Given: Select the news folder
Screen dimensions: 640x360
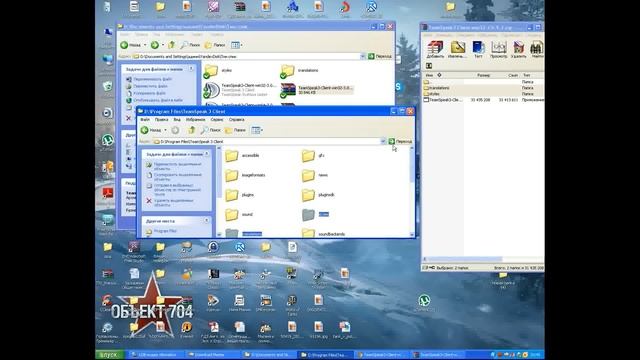Looking at the screenshot, I should click(315, 175).
